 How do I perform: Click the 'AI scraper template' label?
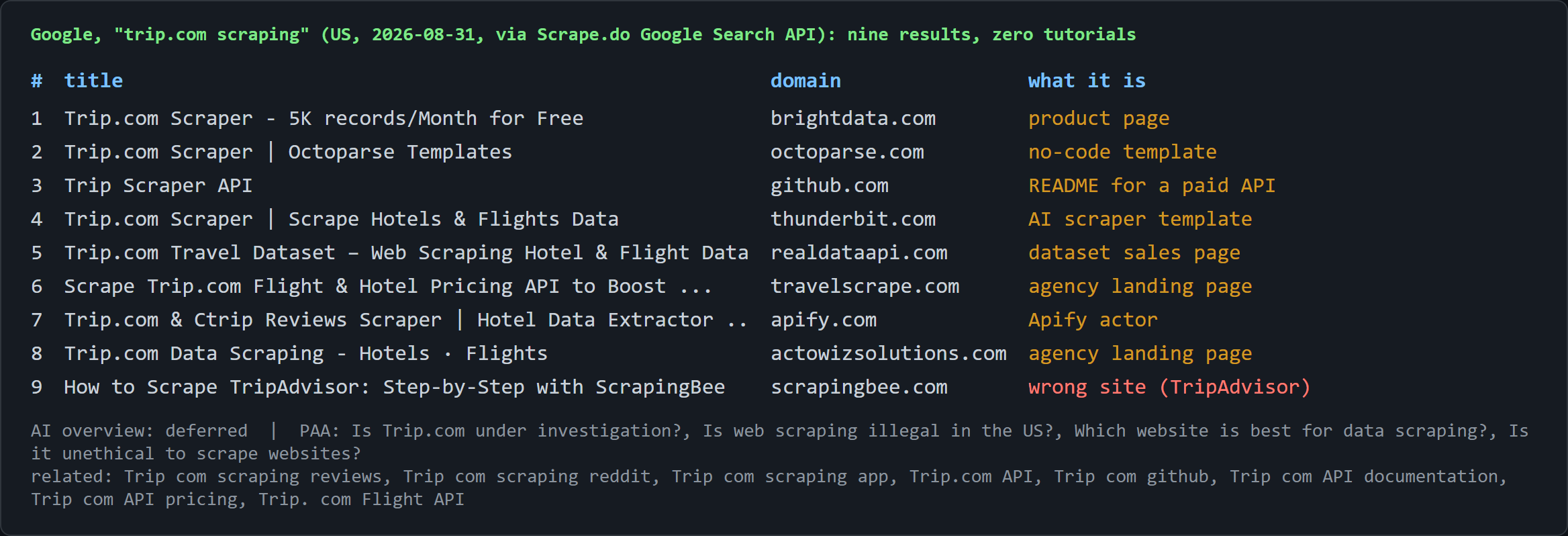coord(1140,220)
